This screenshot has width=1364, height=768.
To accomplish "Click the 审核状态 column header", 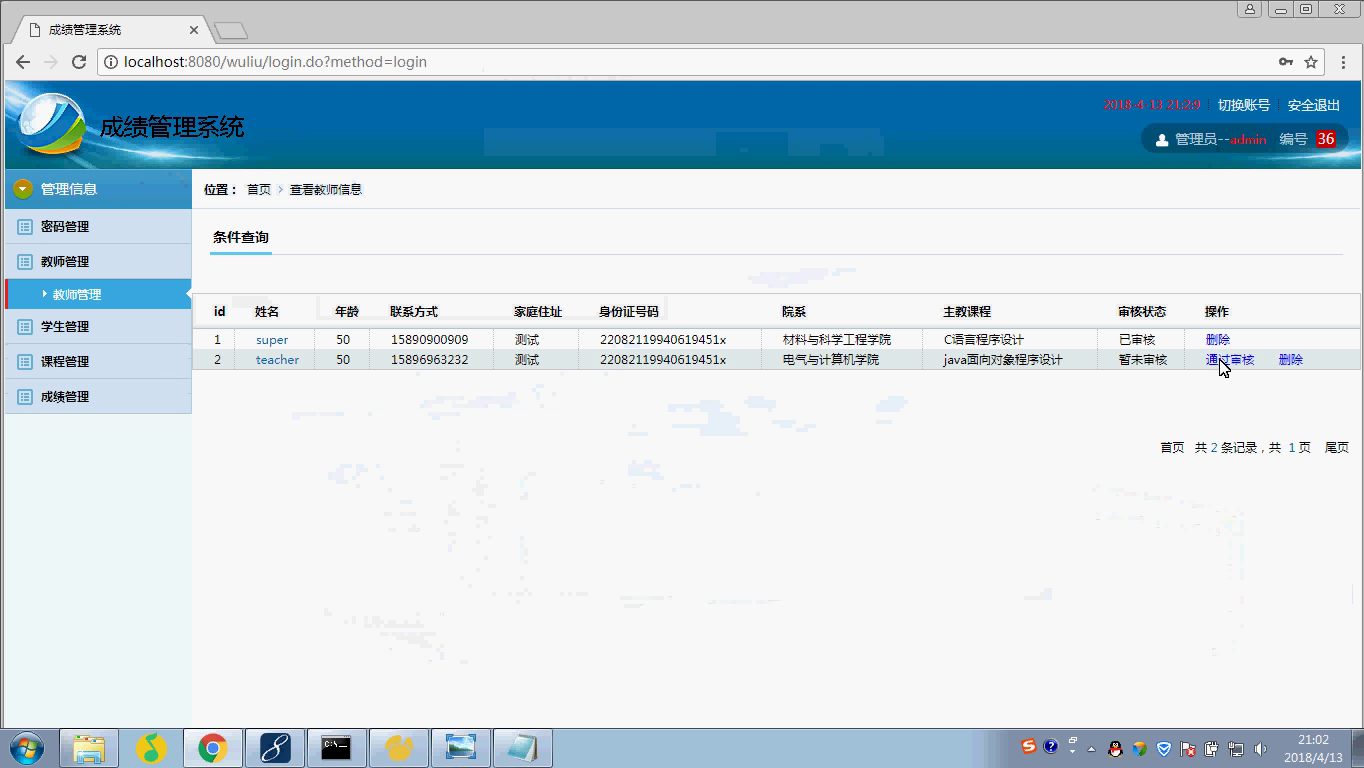I will pyautogui.click(x=1142, y=312).
